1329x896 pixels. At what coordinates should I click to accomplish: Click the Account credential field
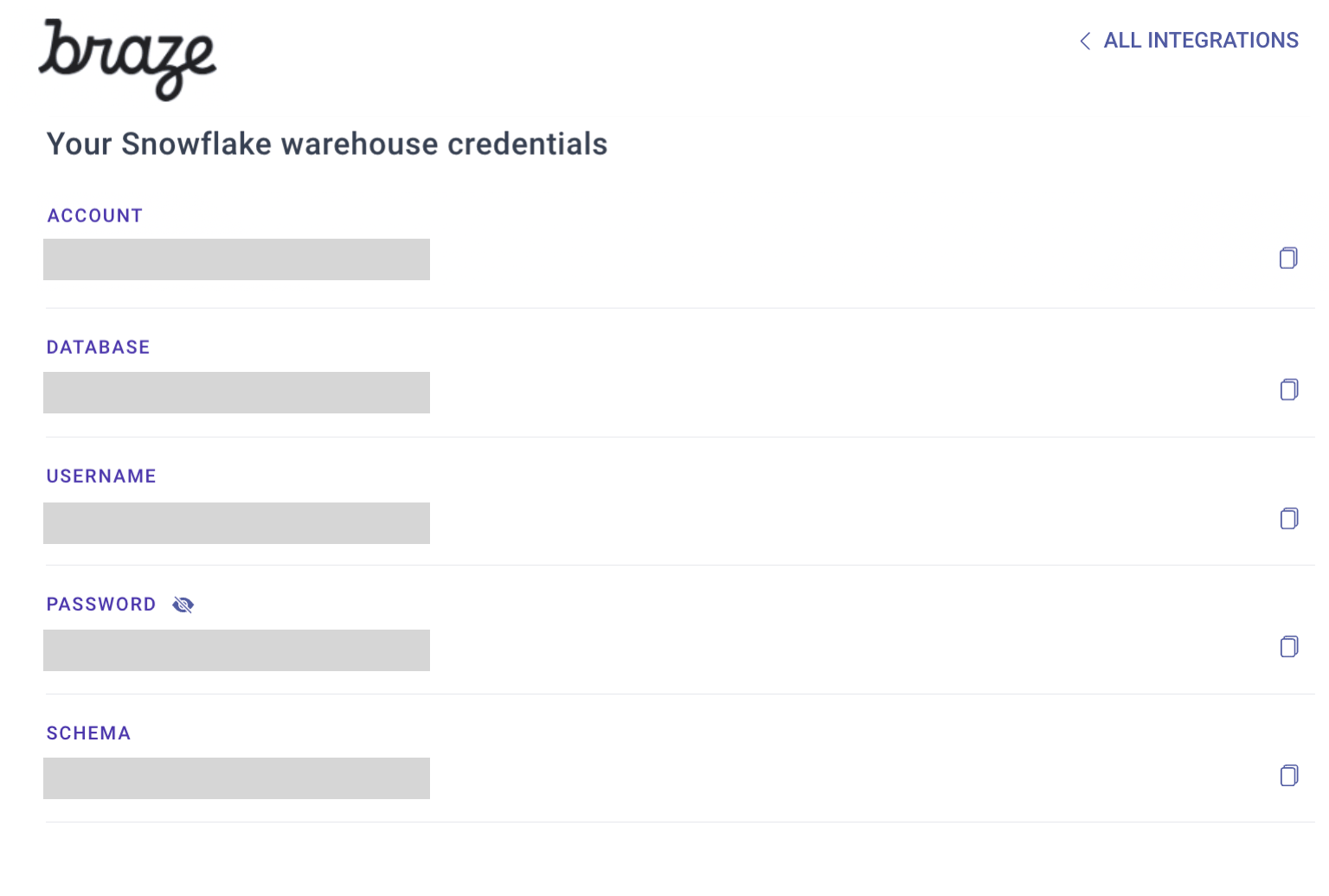236,259
